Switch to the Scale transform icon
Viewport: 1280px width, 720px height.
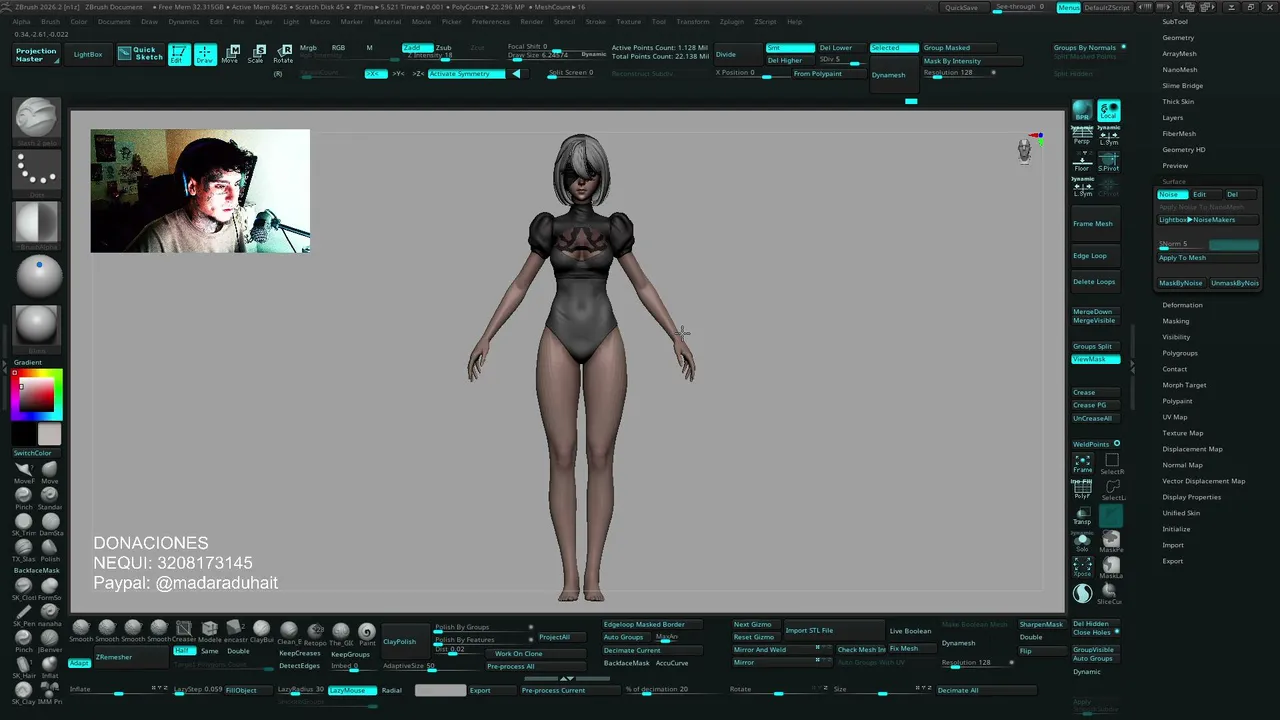(x=257, y=54)
